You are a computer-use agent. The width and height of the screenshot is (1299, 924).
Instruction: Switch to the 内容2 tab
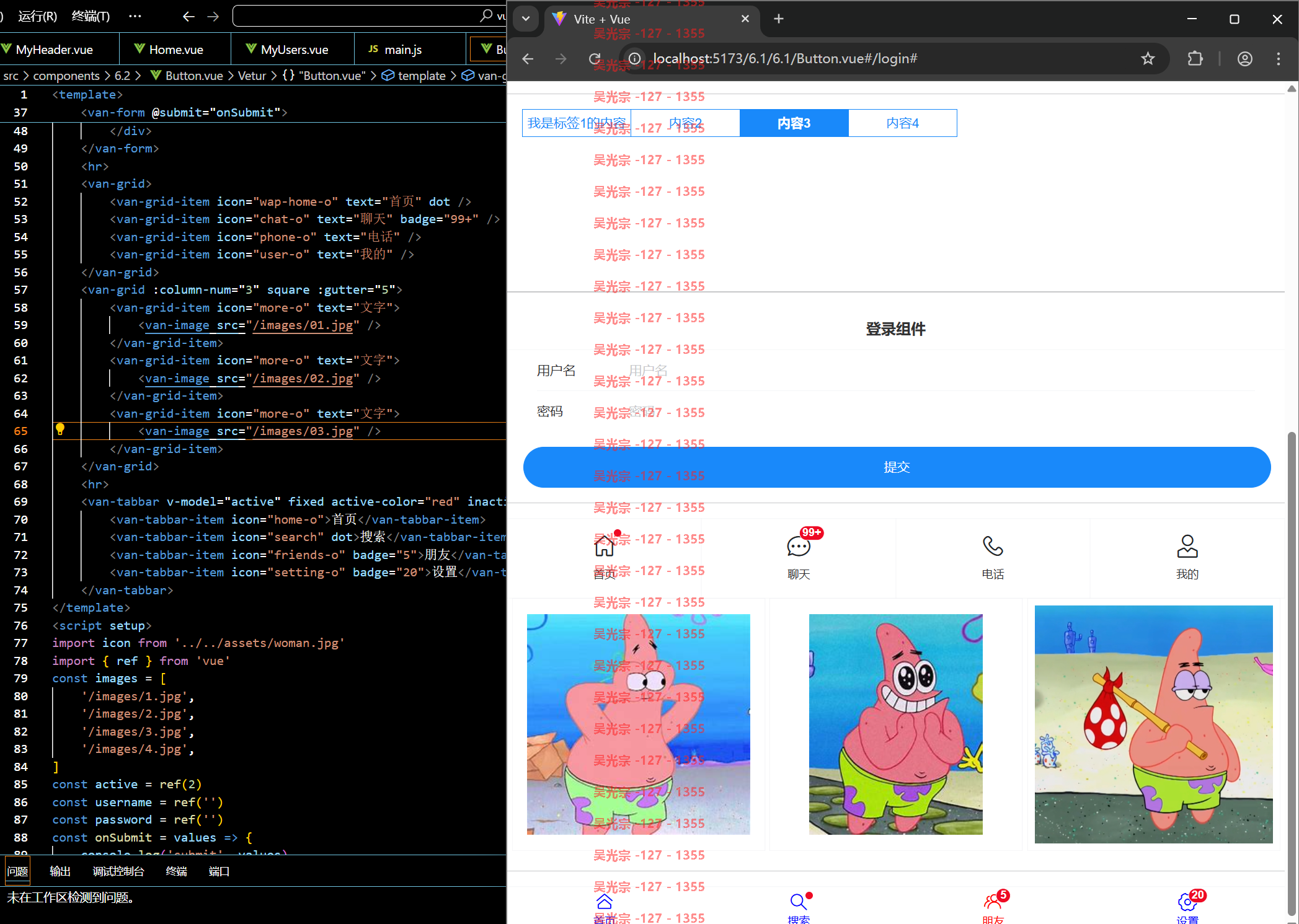pos(685,123)
